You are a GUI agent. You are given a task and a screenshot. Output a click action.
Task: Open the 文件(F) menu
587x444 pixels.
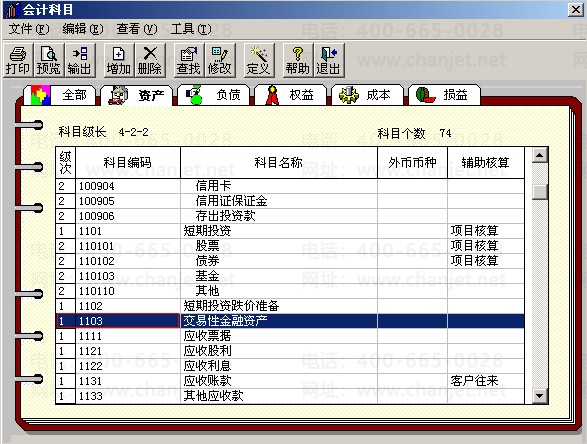coord(29,29)
